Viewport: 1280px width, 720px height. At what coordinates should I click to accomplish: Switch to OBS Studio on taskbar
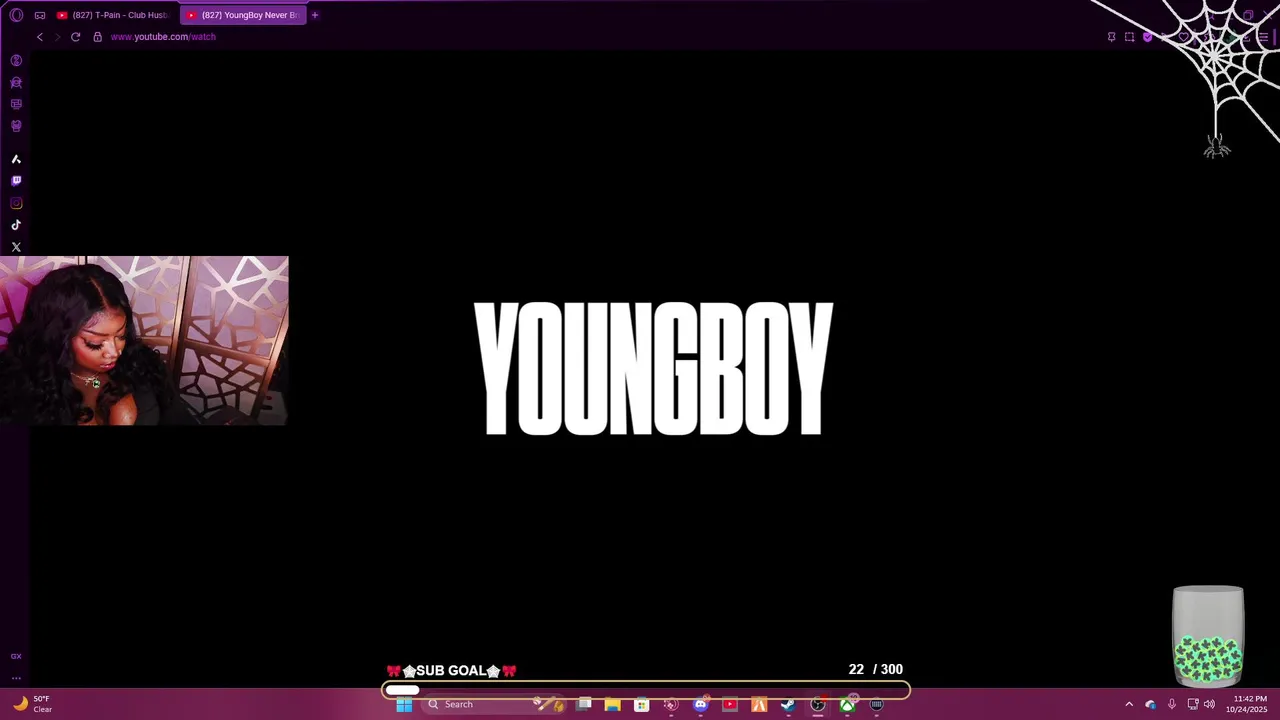818,705
